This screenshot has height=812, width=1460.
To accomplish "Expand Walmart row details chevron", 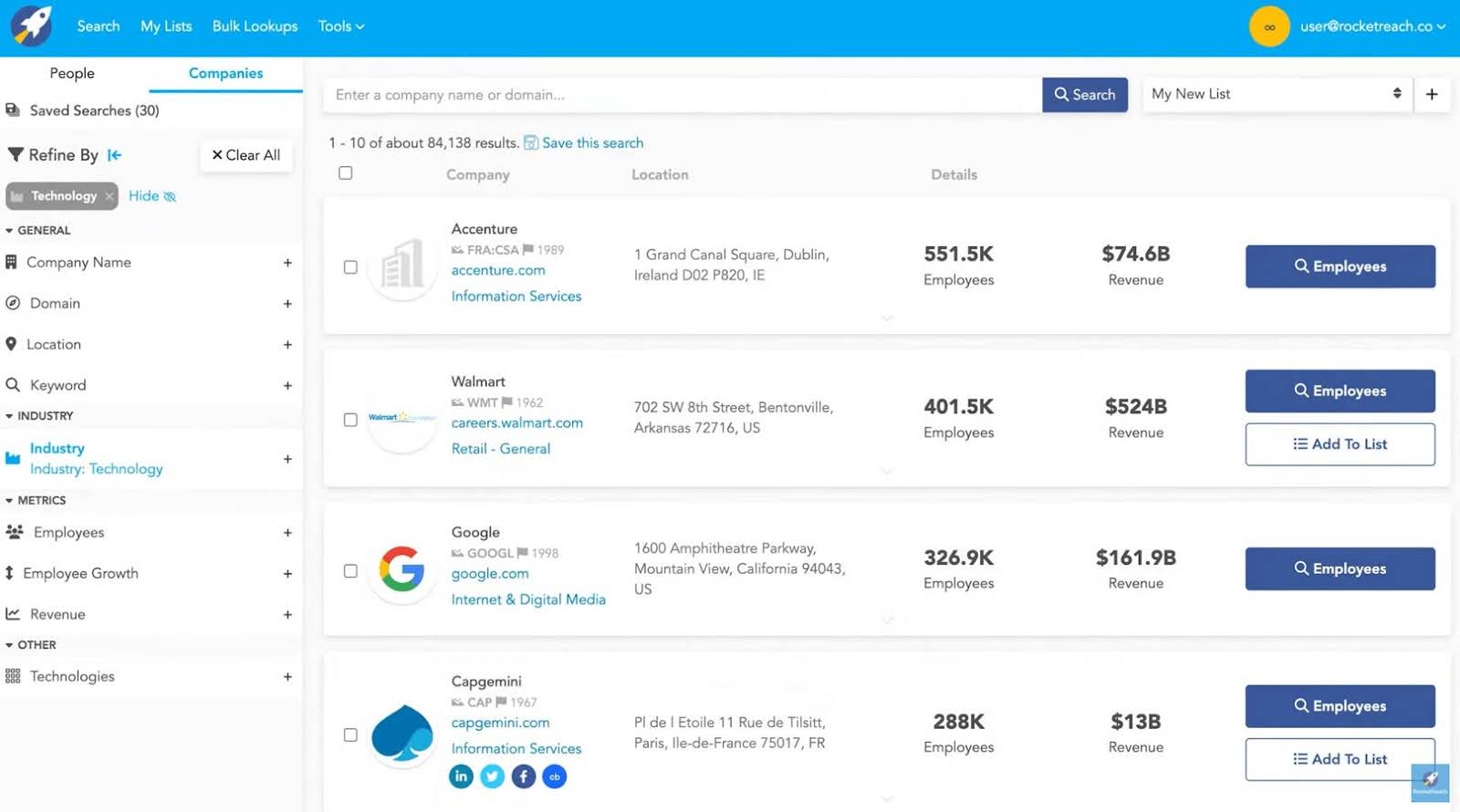I will (887, 471).
